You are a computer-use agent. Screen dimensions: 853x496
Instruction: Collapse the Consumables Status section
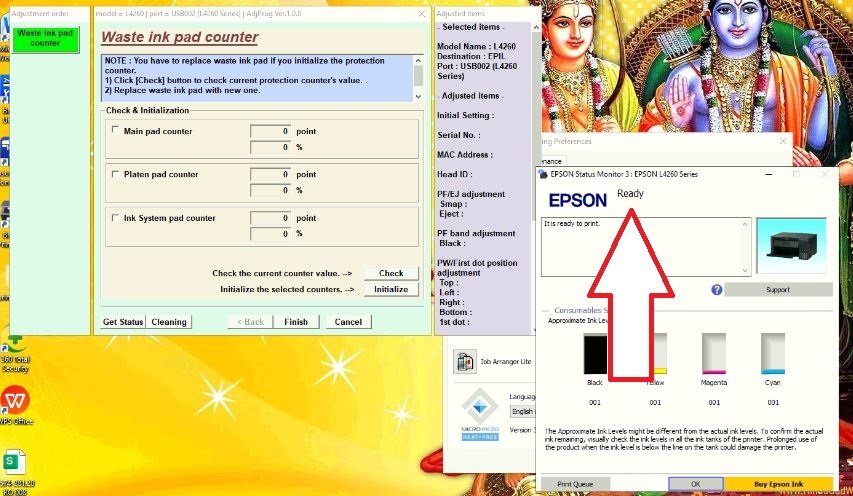(546, 310)
